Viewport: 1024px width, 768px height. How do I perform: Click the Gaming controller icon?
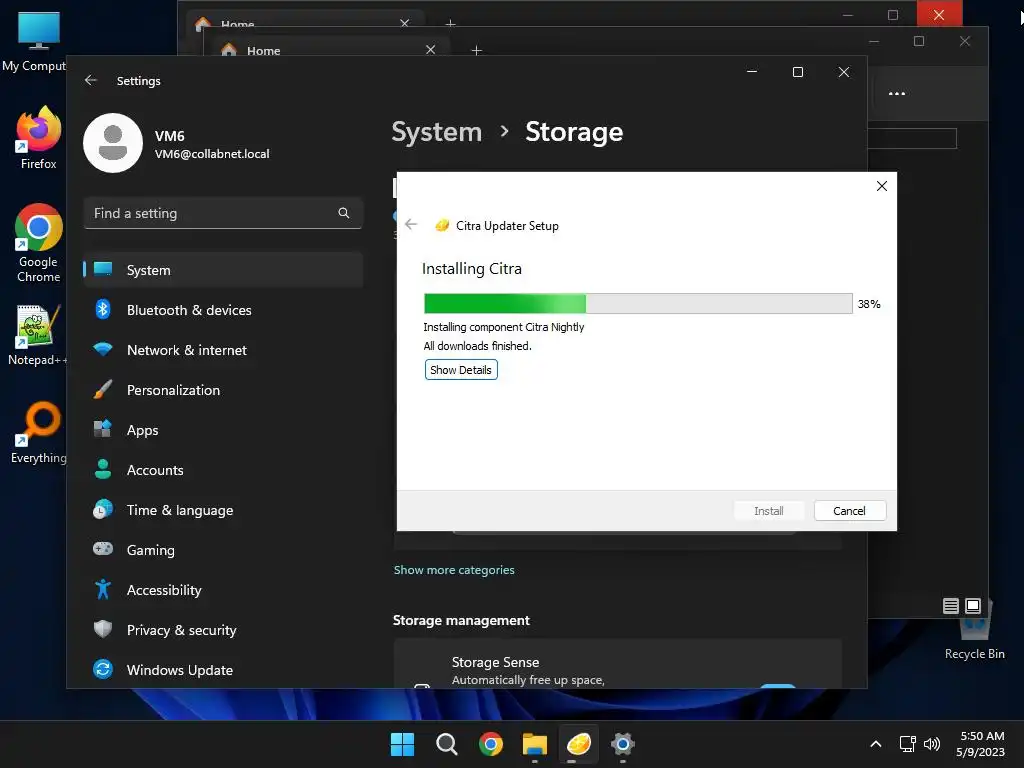point(103,549)
